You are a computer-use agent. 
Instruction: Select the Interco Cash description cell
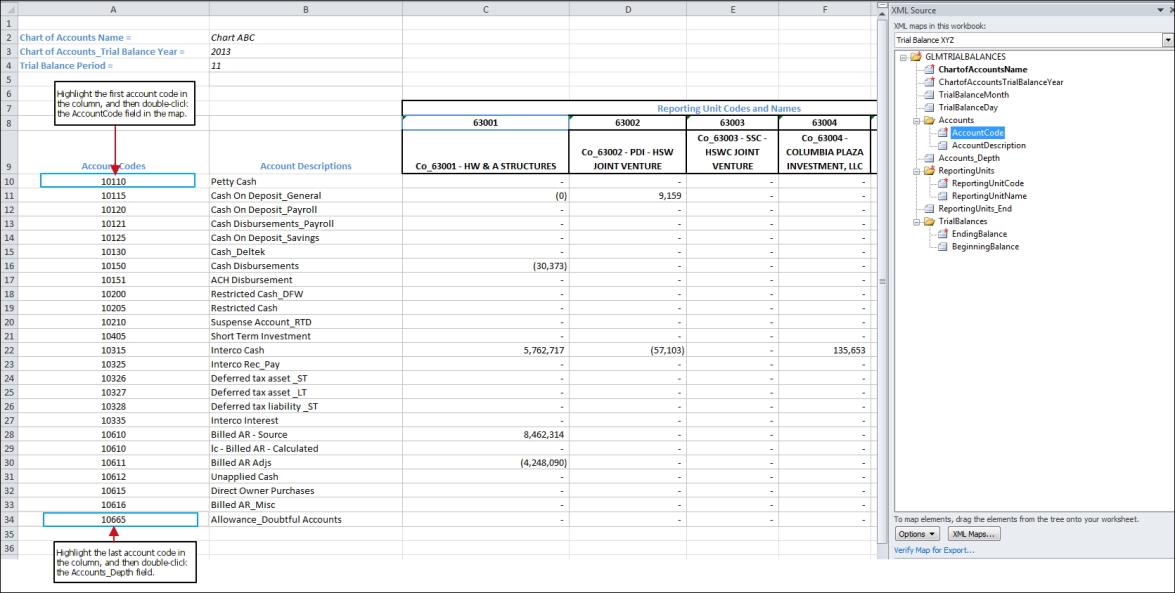pyautogui.click(x=306, y=350)
